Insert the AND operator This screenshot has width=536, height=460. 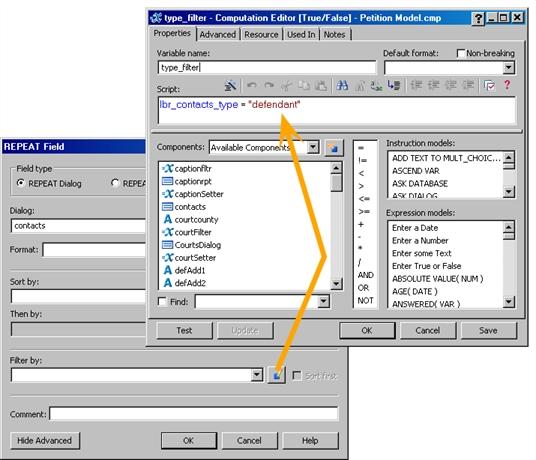[x=365, y=275]
